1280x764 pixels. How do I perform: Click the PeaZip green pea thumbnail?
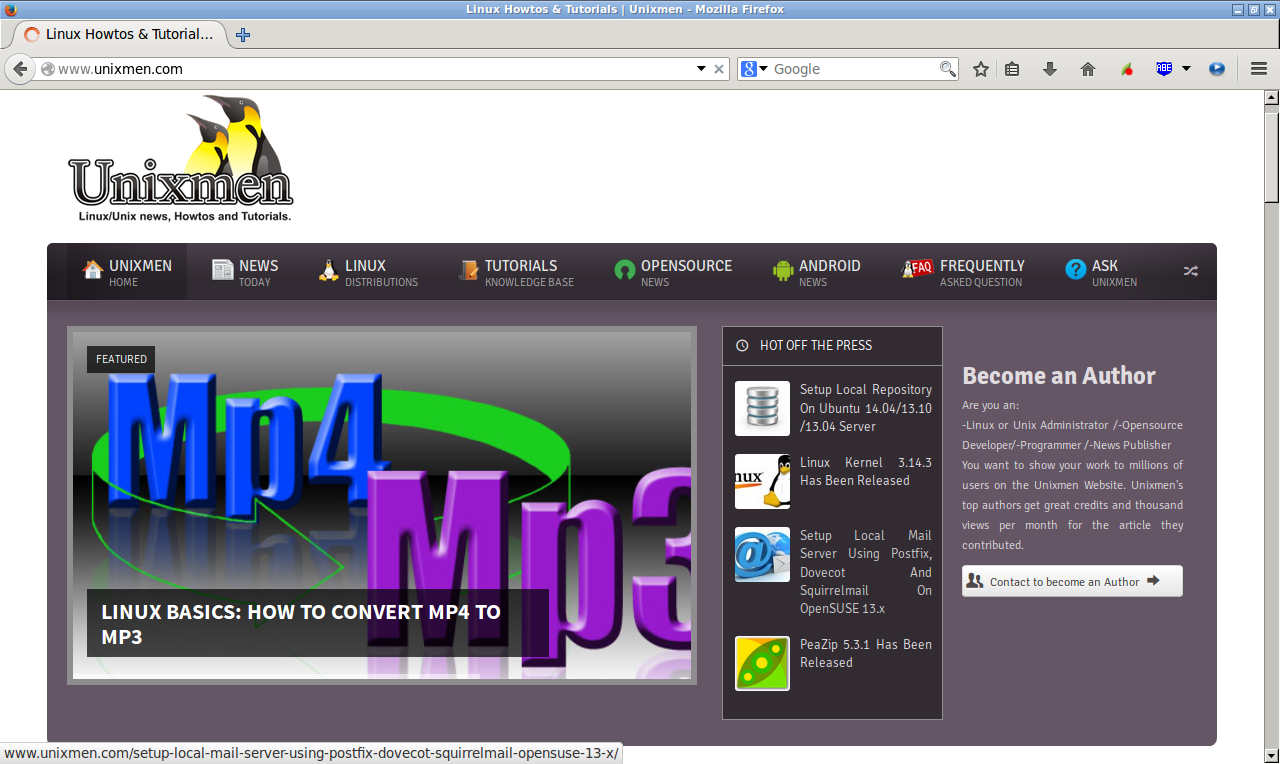[x=762, y=663]
